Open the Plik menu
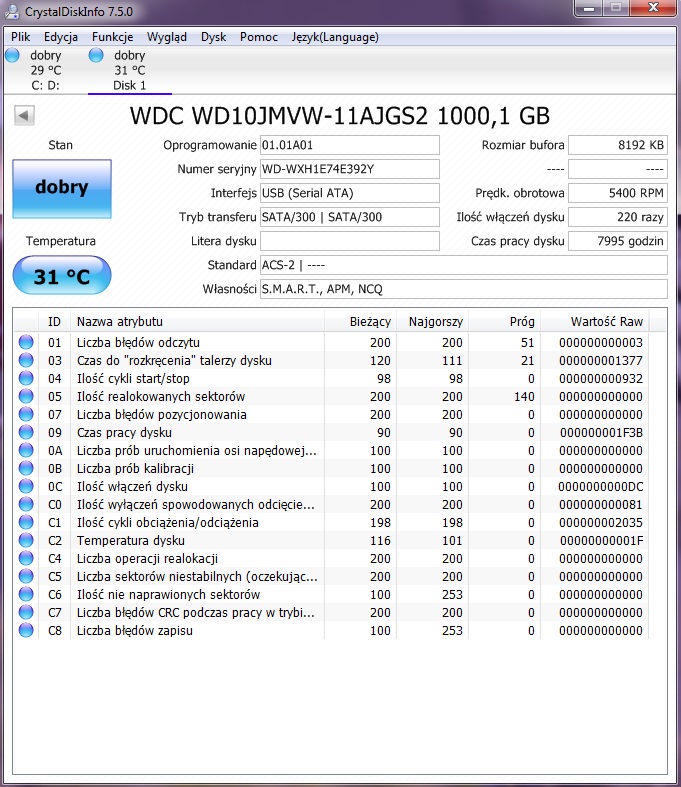Viewport: 681px width, 787px height. 21,37
